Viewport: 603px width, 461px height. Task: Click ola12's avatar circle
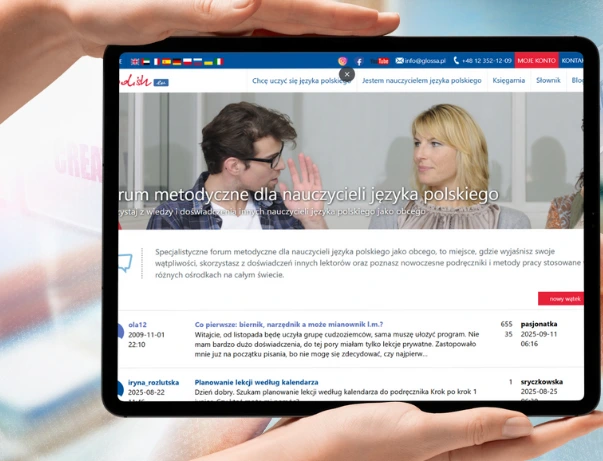120,332
